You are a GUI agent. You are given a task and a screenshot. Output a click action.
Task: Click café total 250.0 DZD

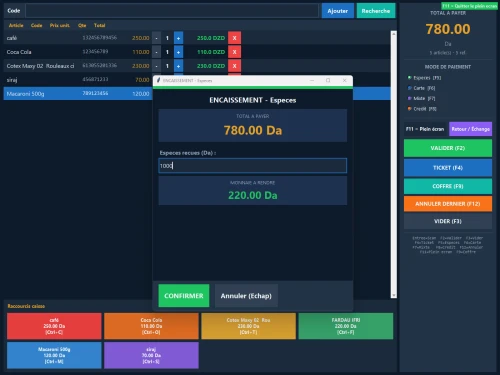pos(211,38)
